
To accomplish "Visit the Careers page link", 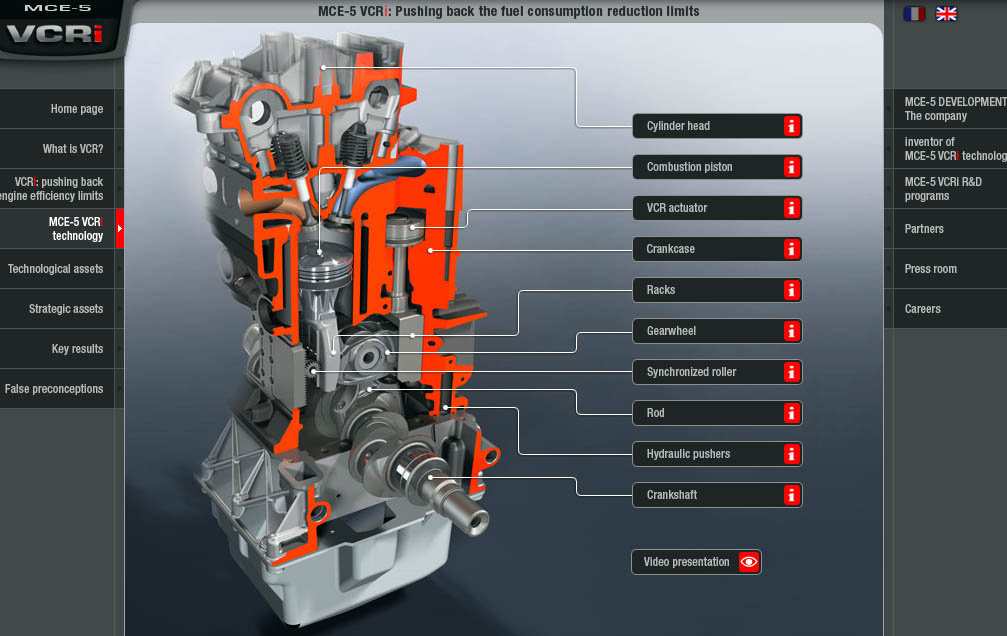I will tap(922, 309).
